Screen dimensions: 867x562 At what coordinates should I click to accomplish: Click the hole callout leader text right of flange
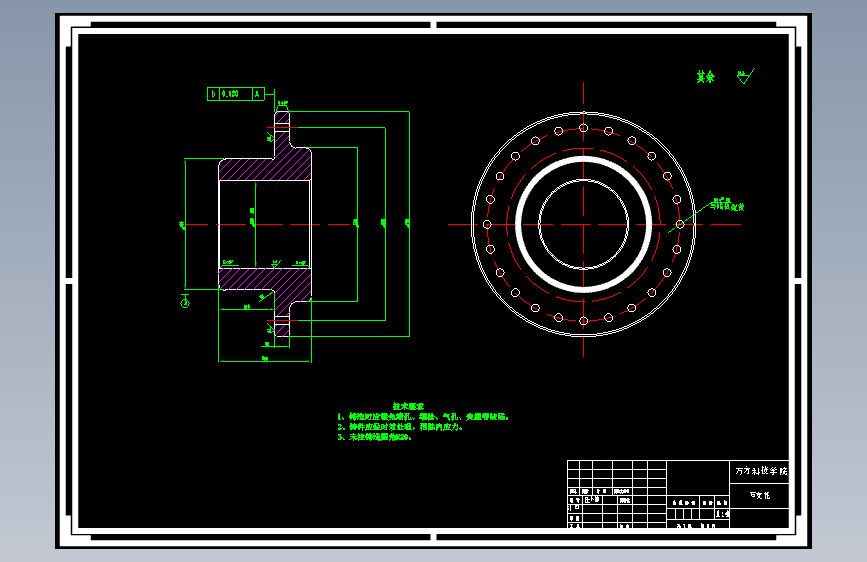727,205
